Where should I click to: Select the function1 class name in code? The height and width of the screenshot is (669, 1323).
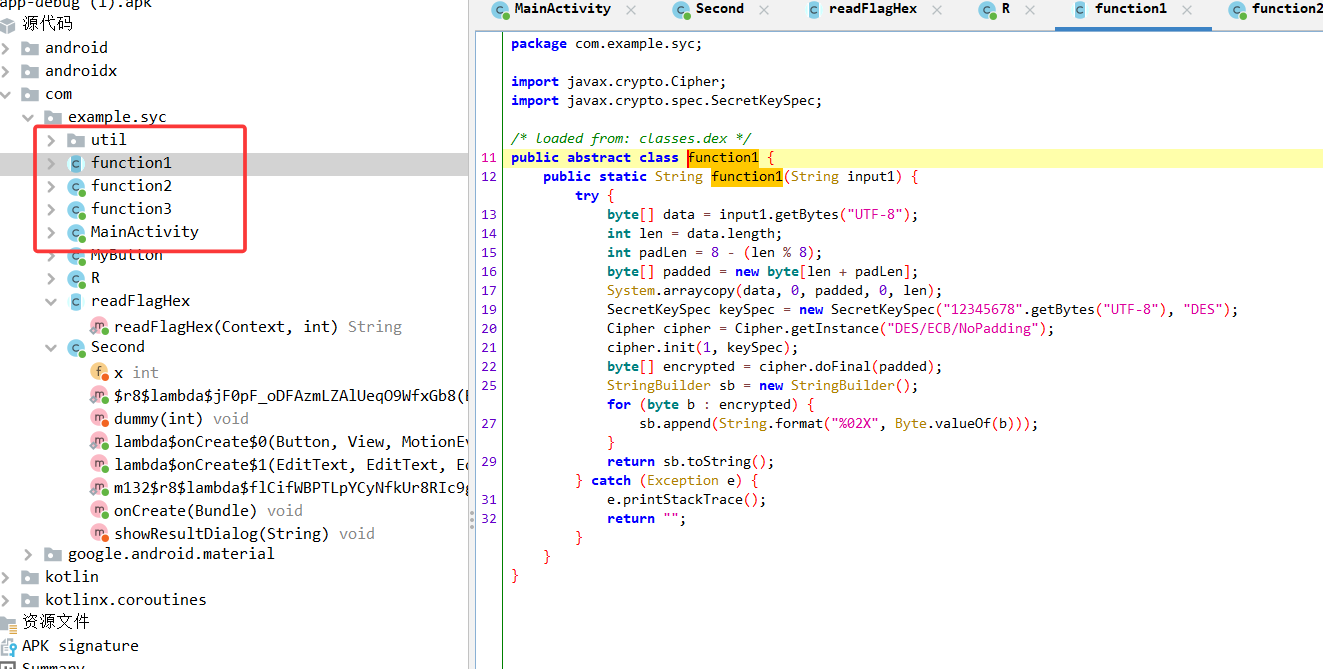(723, 157)
